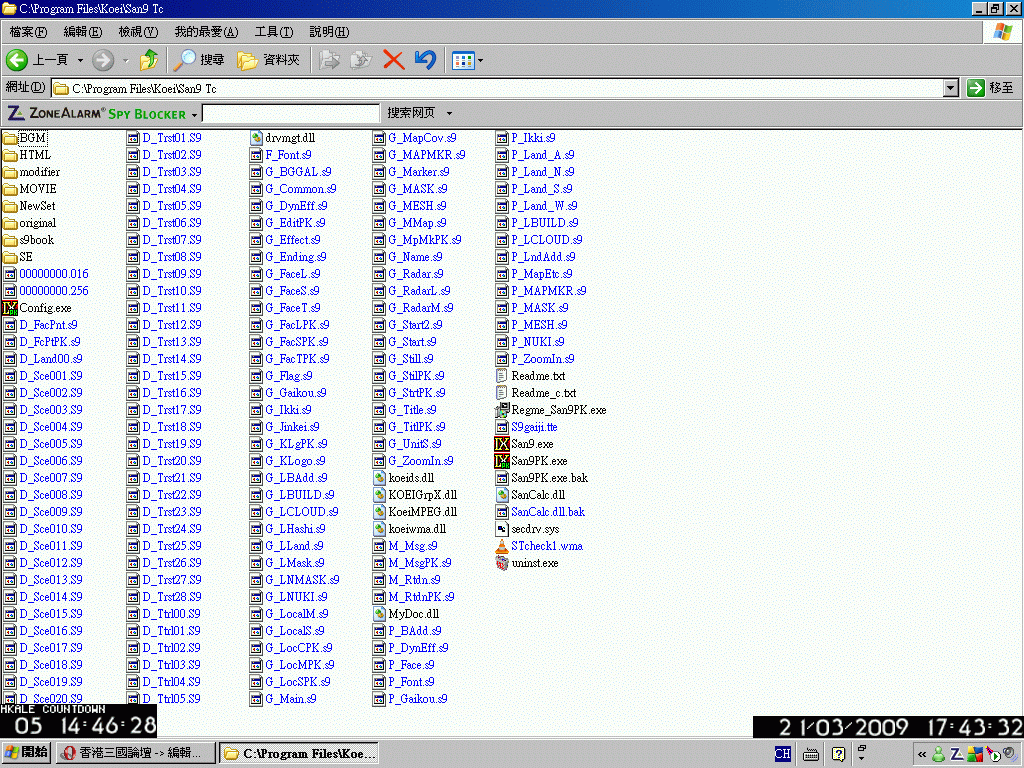This screenshot has width=1024, height=768.
Task: Select the STcheck1.wma media file
Action: [539, 545]
